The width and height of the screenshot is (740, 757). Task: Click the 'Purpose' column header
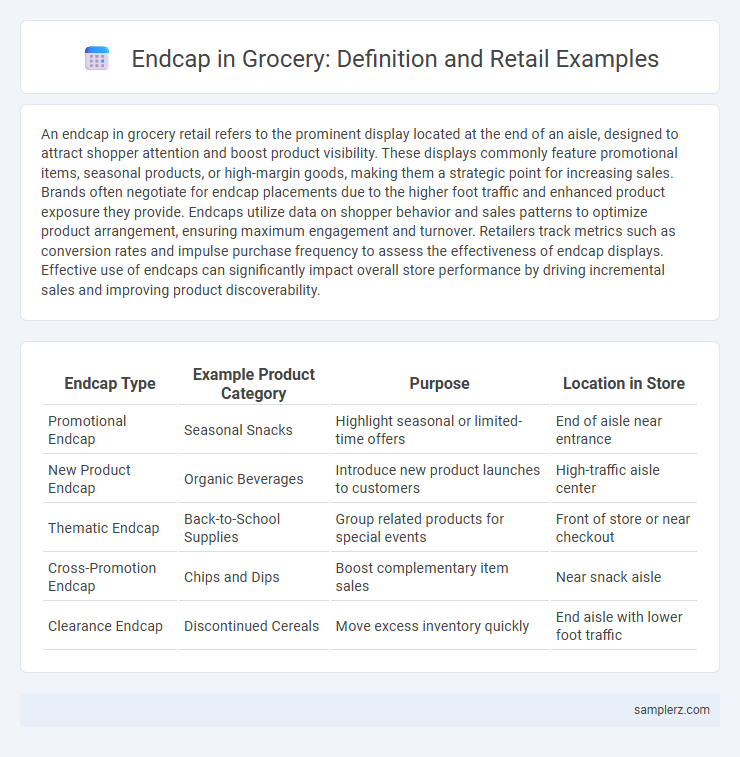439,383
